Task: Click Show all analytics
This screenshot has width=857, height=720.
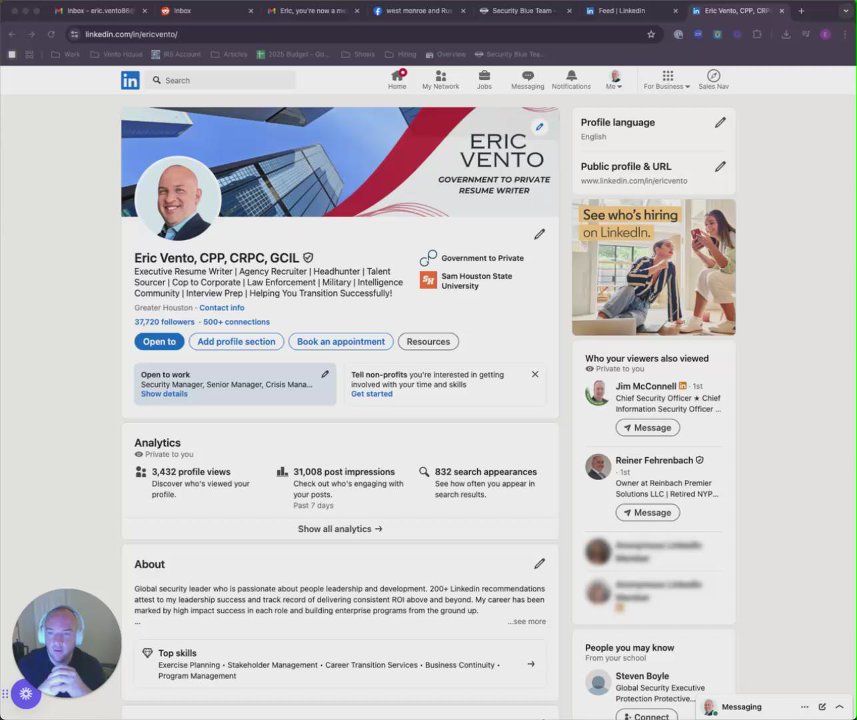Action: pos(340,529)
